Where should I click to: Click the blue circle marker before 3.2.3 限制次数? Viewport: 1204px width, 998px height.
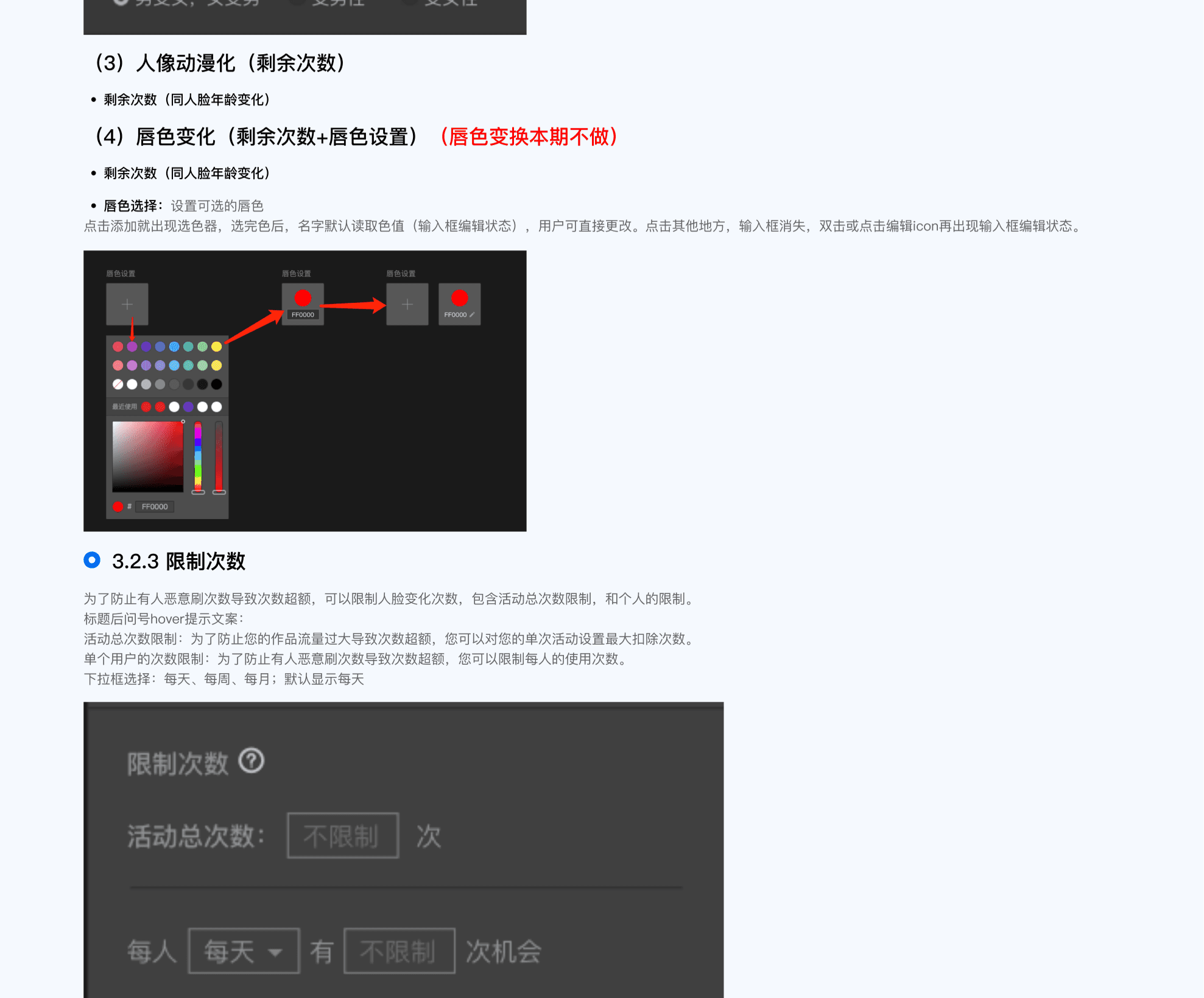pyautogui.click(x=92, y=560)
